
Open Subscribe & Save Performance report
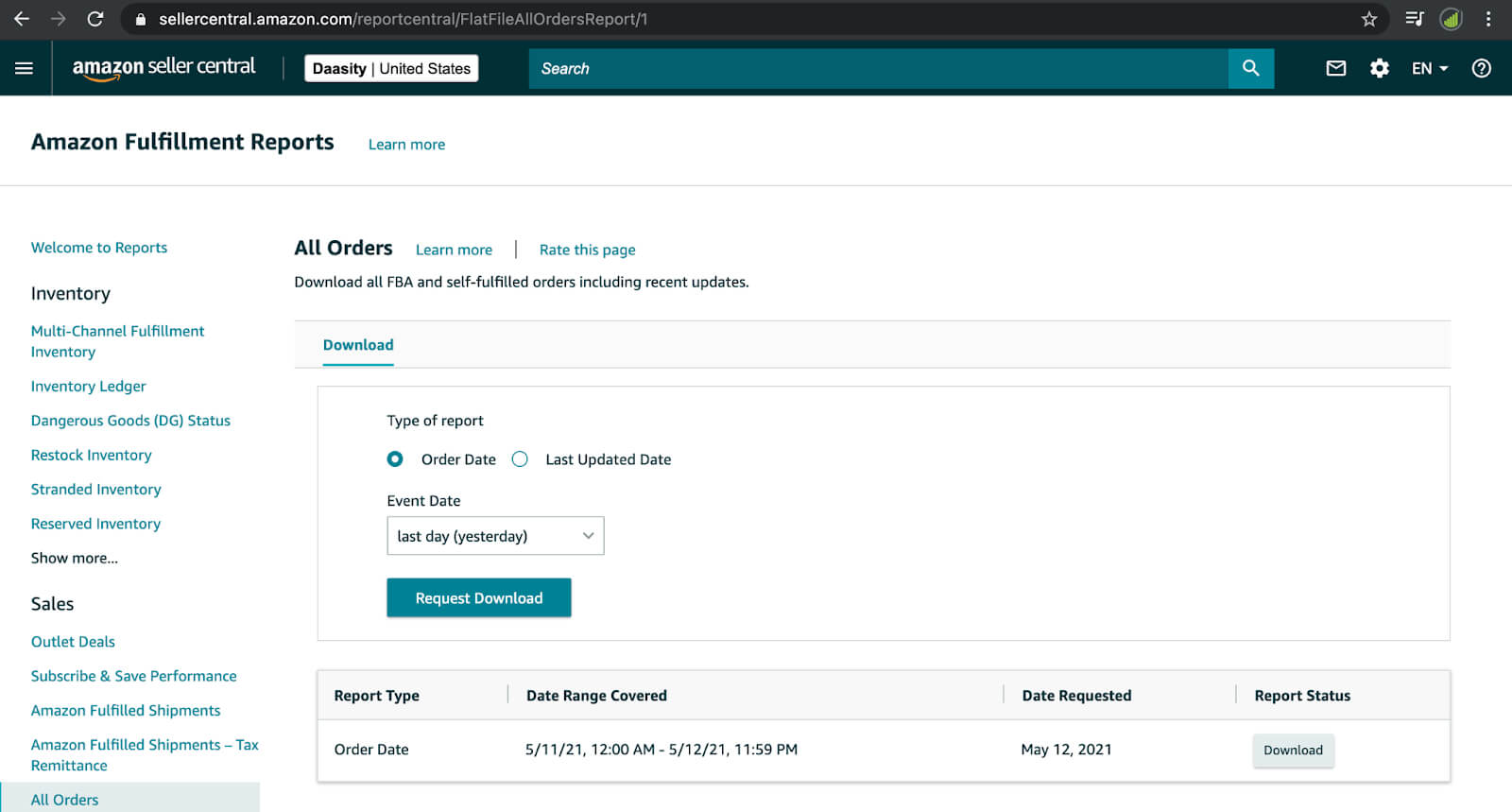pyautogui.click(x=134, y=676)
